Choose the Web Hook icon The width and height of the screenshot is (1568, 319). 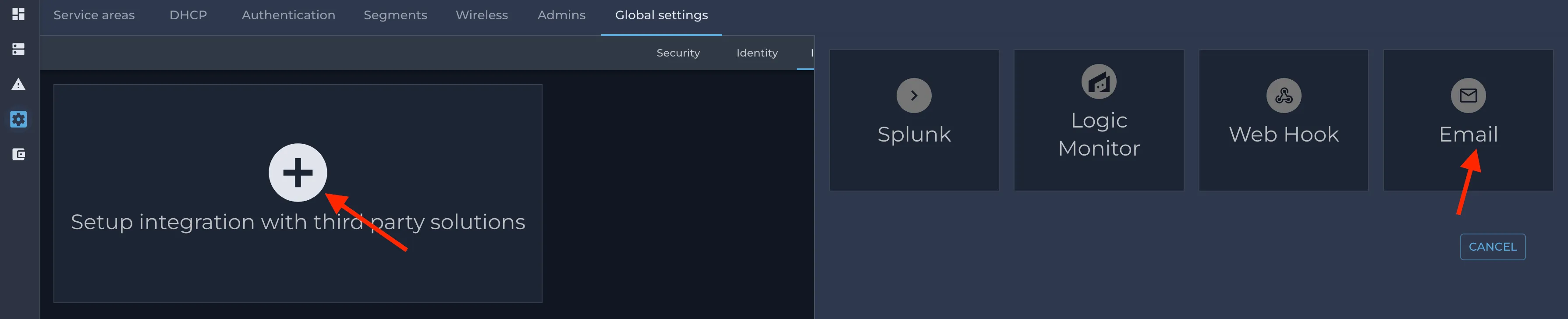(x=1284, y=96)
